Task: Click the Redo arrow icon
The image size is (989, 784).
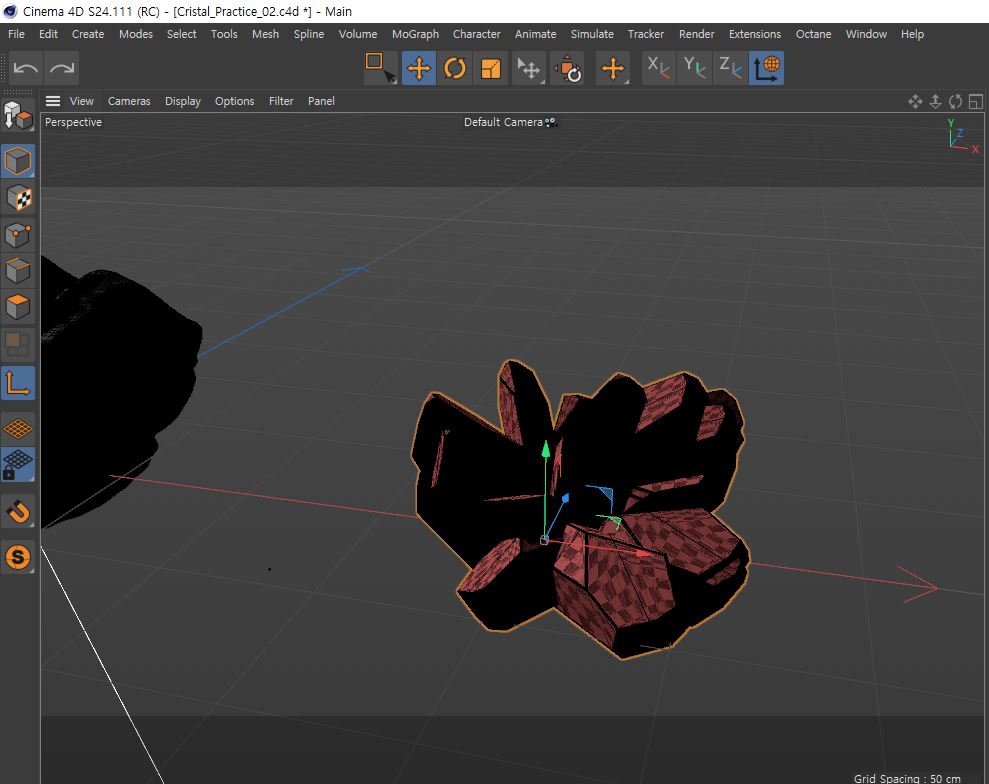Action: pyautogui.click(x=62, y=68)
